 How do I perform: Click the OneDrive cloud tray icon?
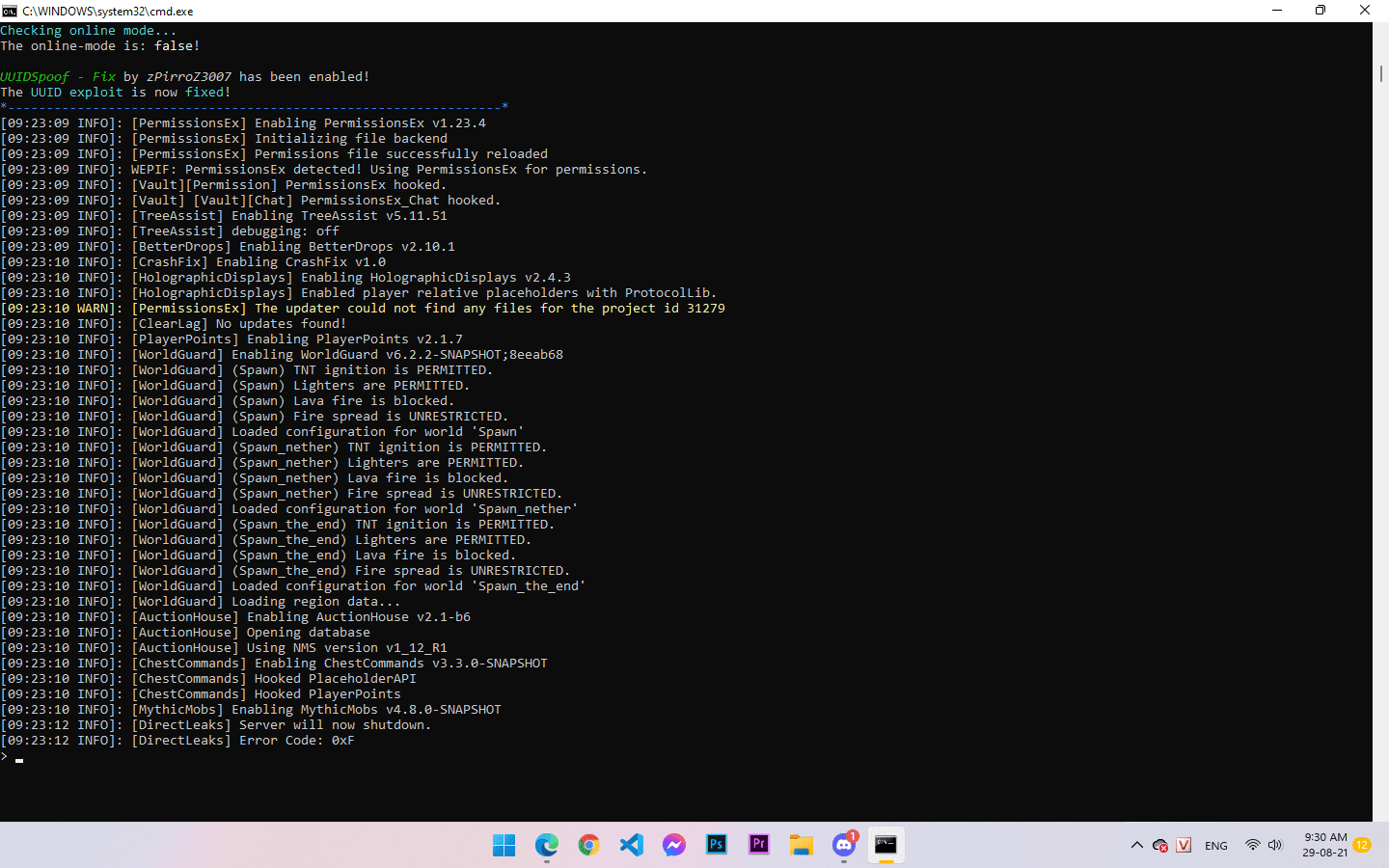click(x=1160, y=846)
